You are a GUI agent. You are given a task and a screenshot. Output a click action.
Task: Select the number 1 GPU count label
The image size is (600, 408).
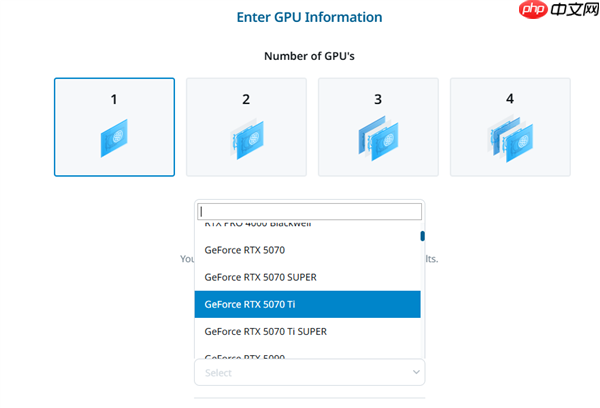(114, 99)
